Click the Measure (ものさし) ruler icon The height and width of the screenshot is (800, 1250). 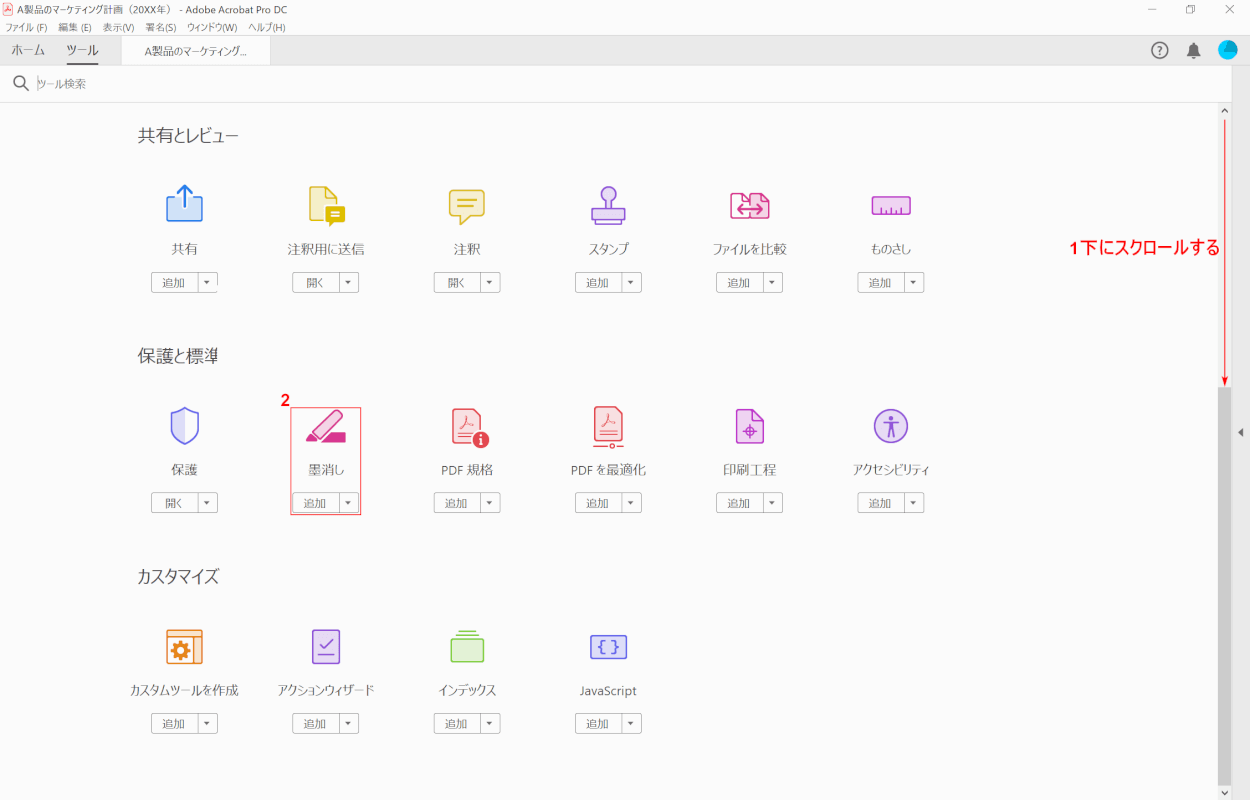tap(890, 206)
